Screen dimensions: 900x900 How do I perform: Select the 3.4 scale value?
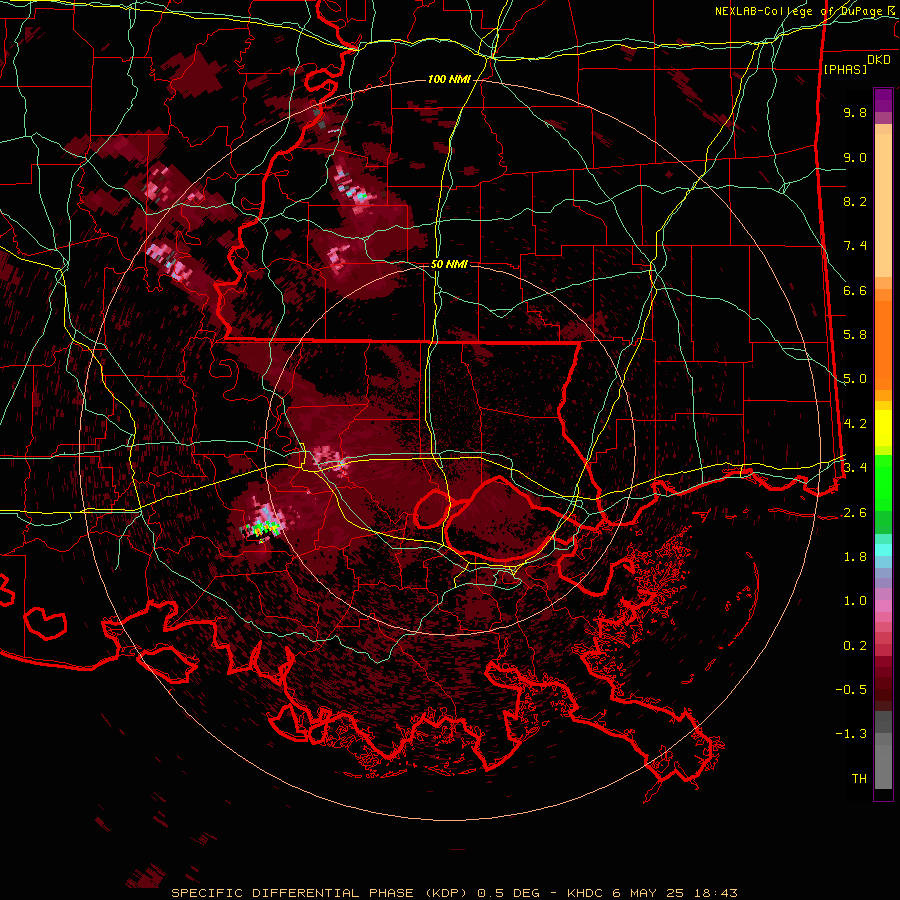click(855, 467)
